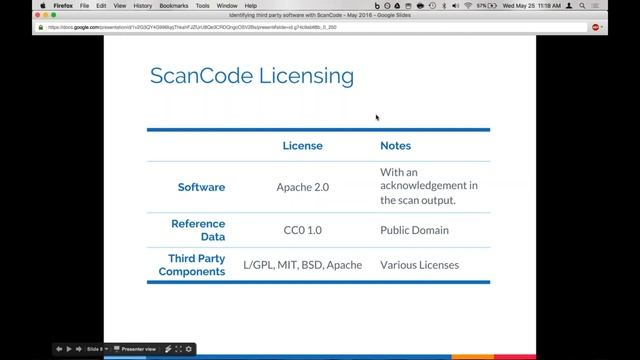The width and height of the screenshot is (640, 360).
Task: Click the secure lock icon
Action: click(x=40, y=27)
